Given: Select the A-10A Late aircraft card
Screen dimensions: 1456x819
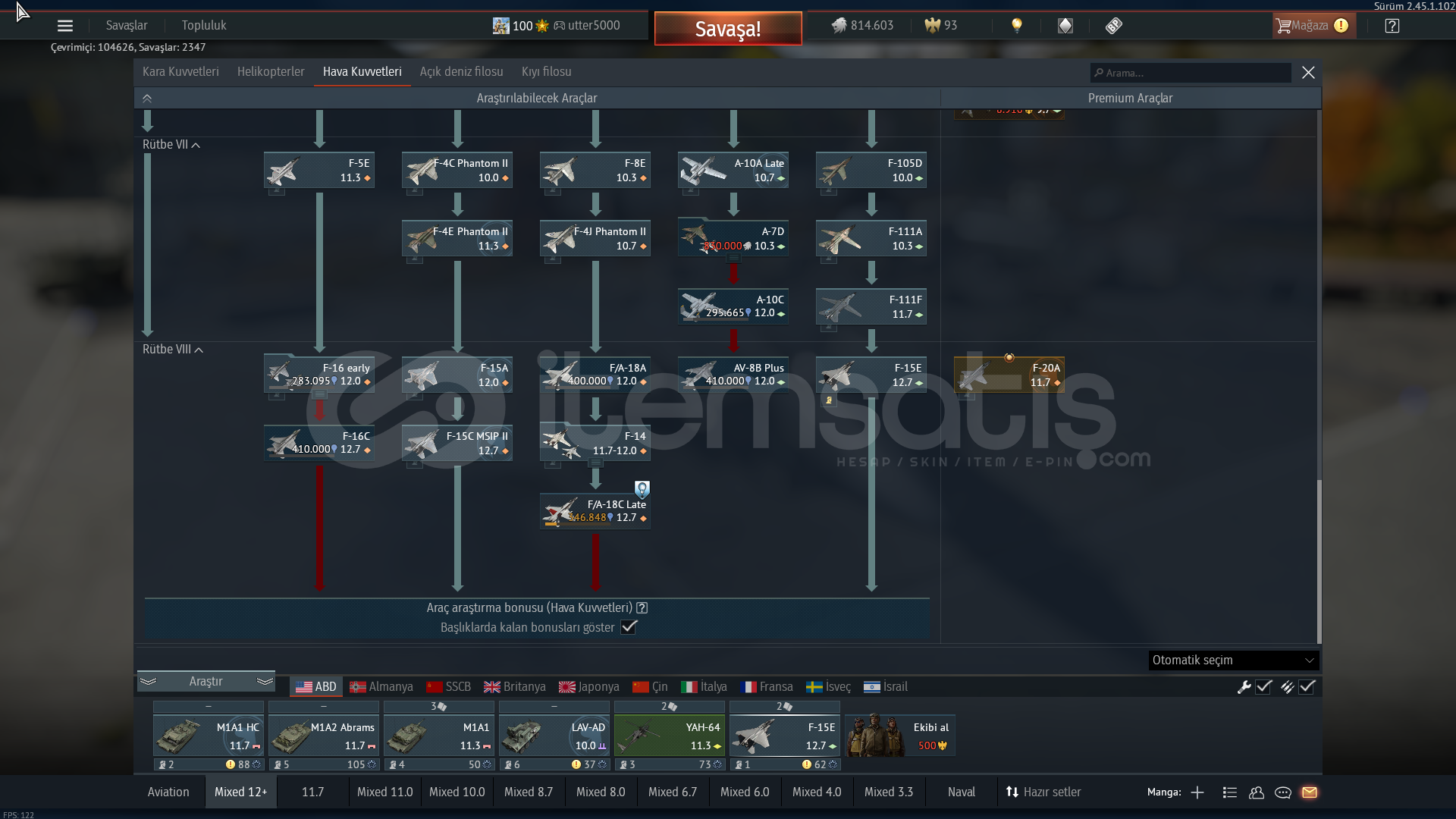Looking at the screenshot, I should [733, 170].
